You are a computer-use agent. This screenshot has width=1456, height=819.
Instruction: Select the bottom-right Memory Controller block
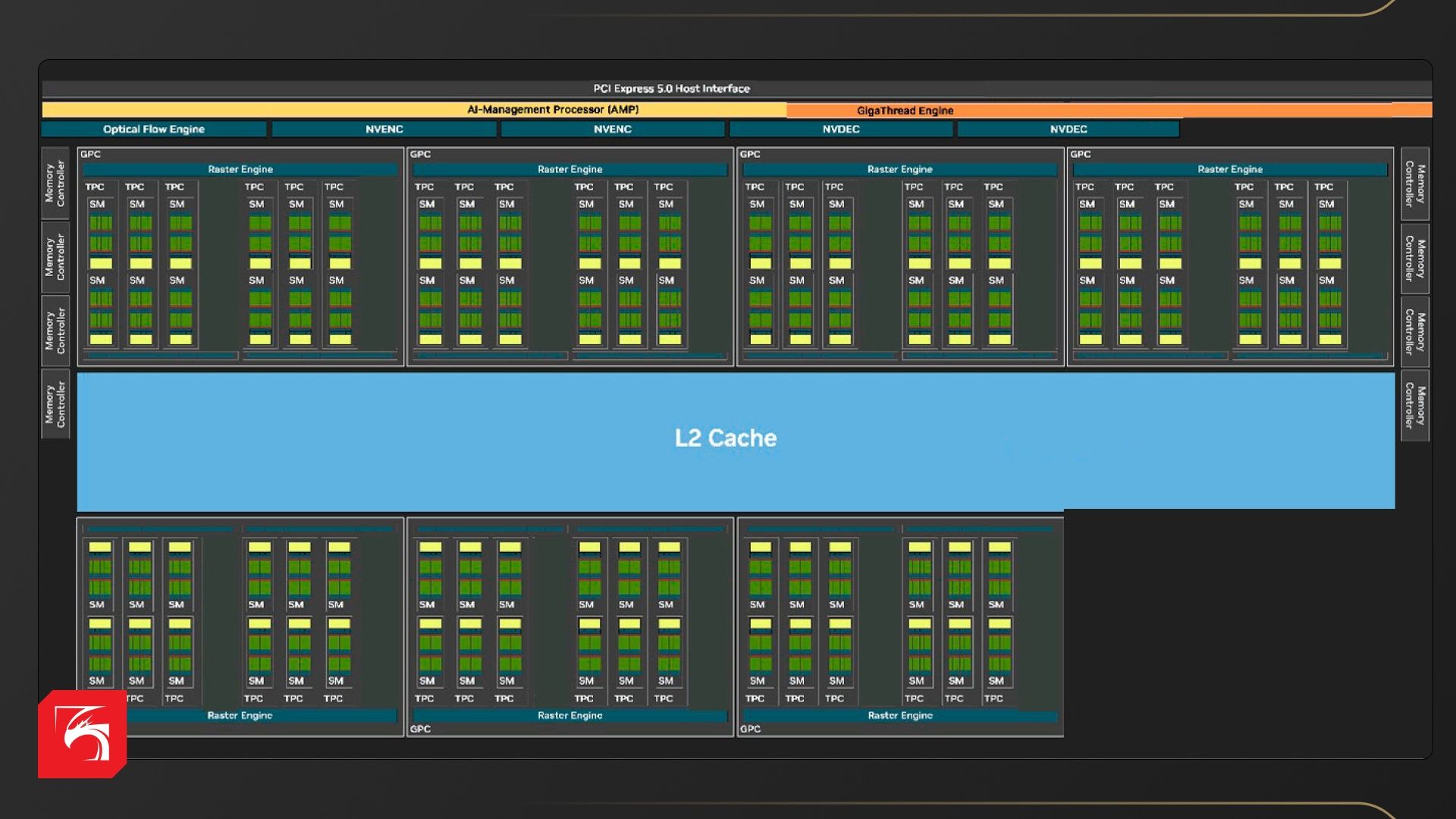1415,406
